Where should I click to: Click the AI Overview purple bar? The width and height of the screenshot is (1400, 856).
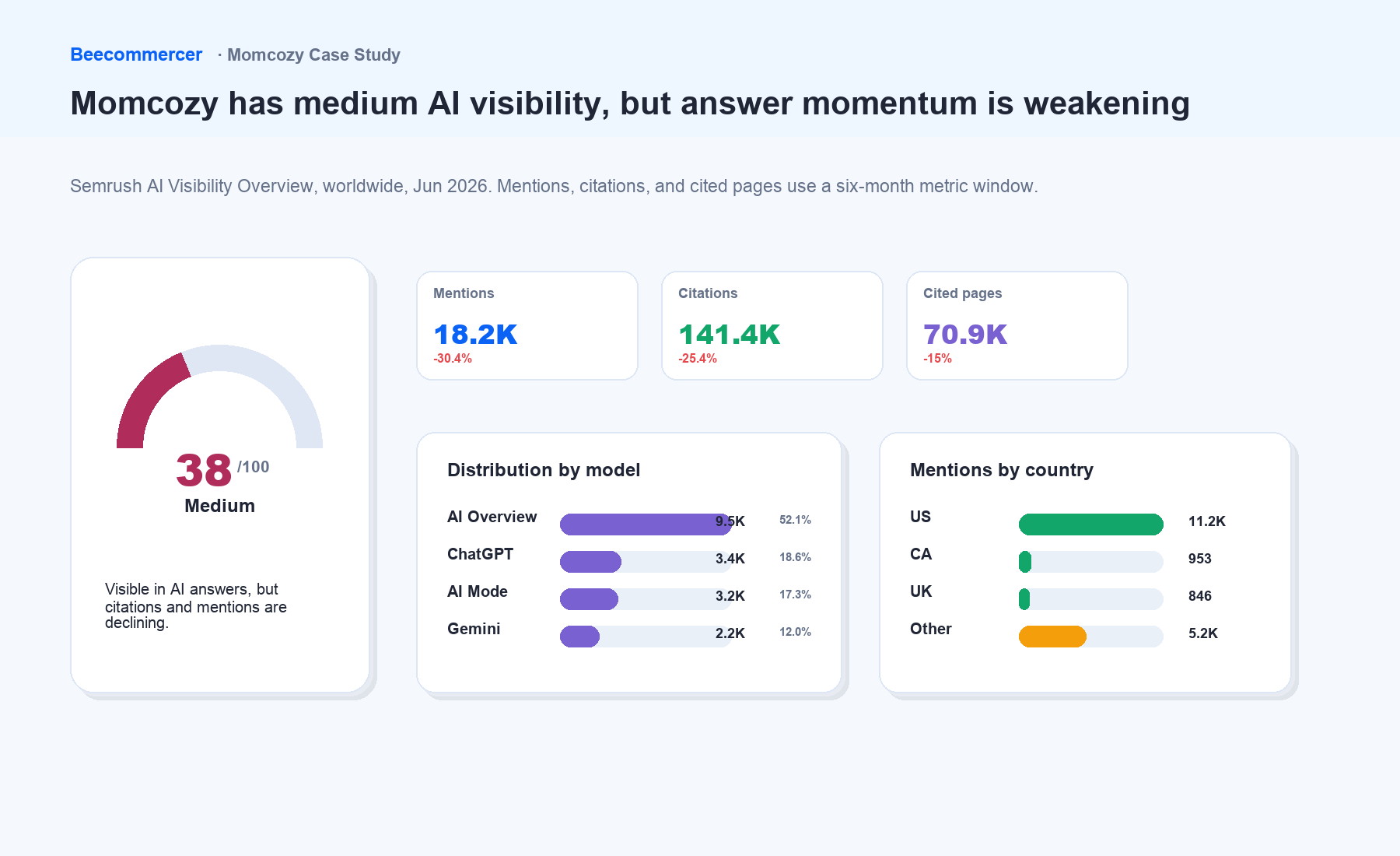[x=646, y=524]
